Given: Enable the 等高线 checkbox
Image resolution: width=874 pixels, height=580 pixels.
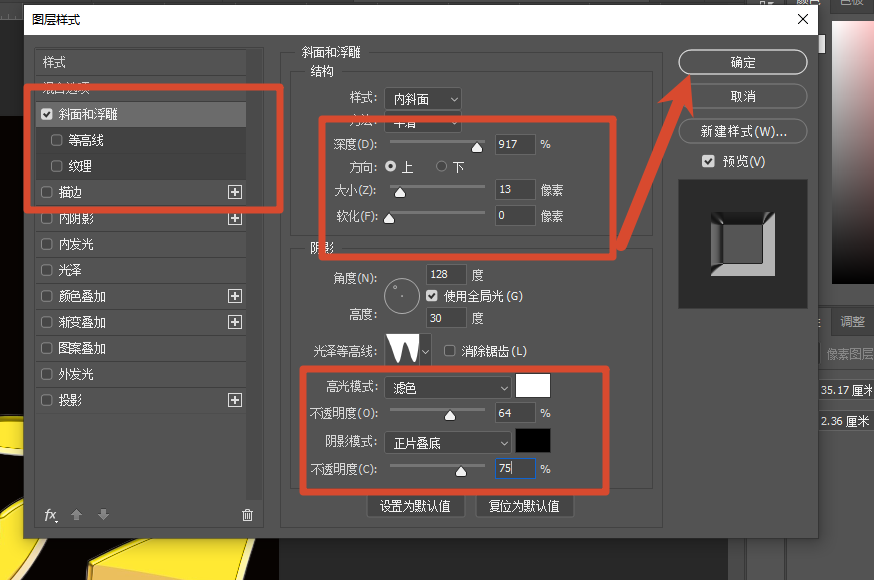Looking at the screenshot, I should tap(56, 140).
